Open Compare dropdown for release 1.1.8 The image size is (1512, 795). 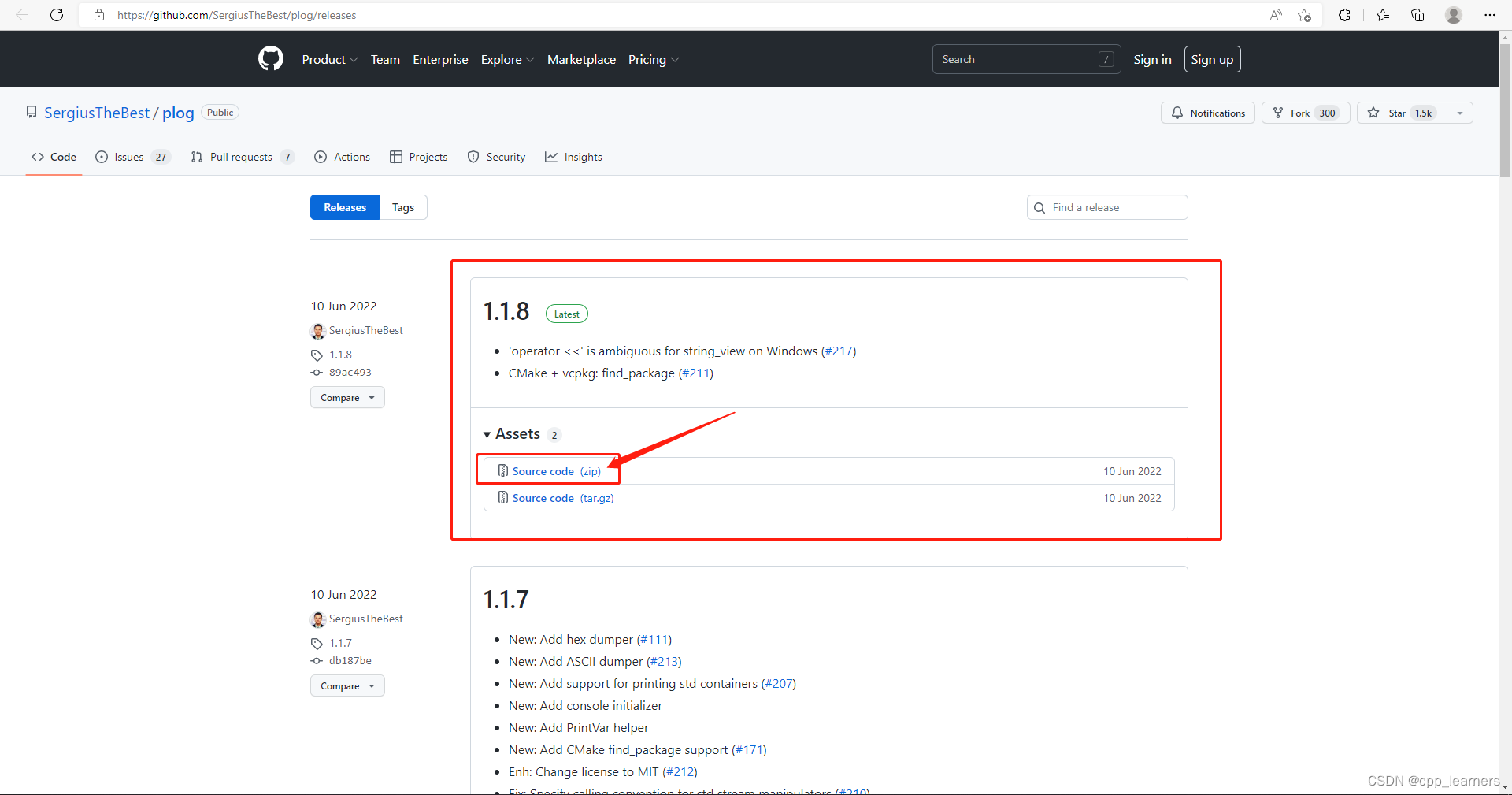347,398
